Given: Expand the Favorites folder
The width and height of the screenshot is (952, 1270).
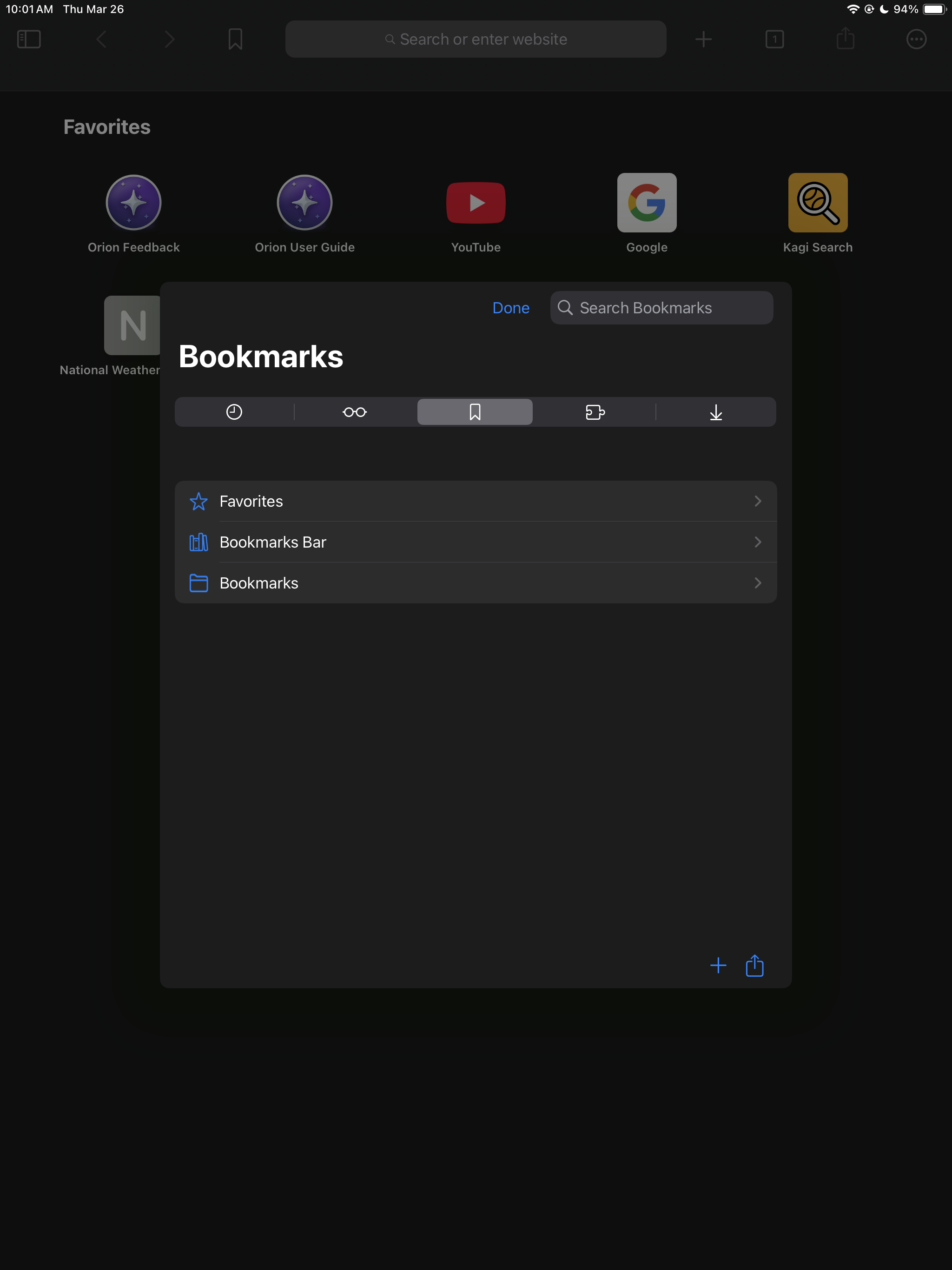Looking at the screenshot, I should [476, 501].
